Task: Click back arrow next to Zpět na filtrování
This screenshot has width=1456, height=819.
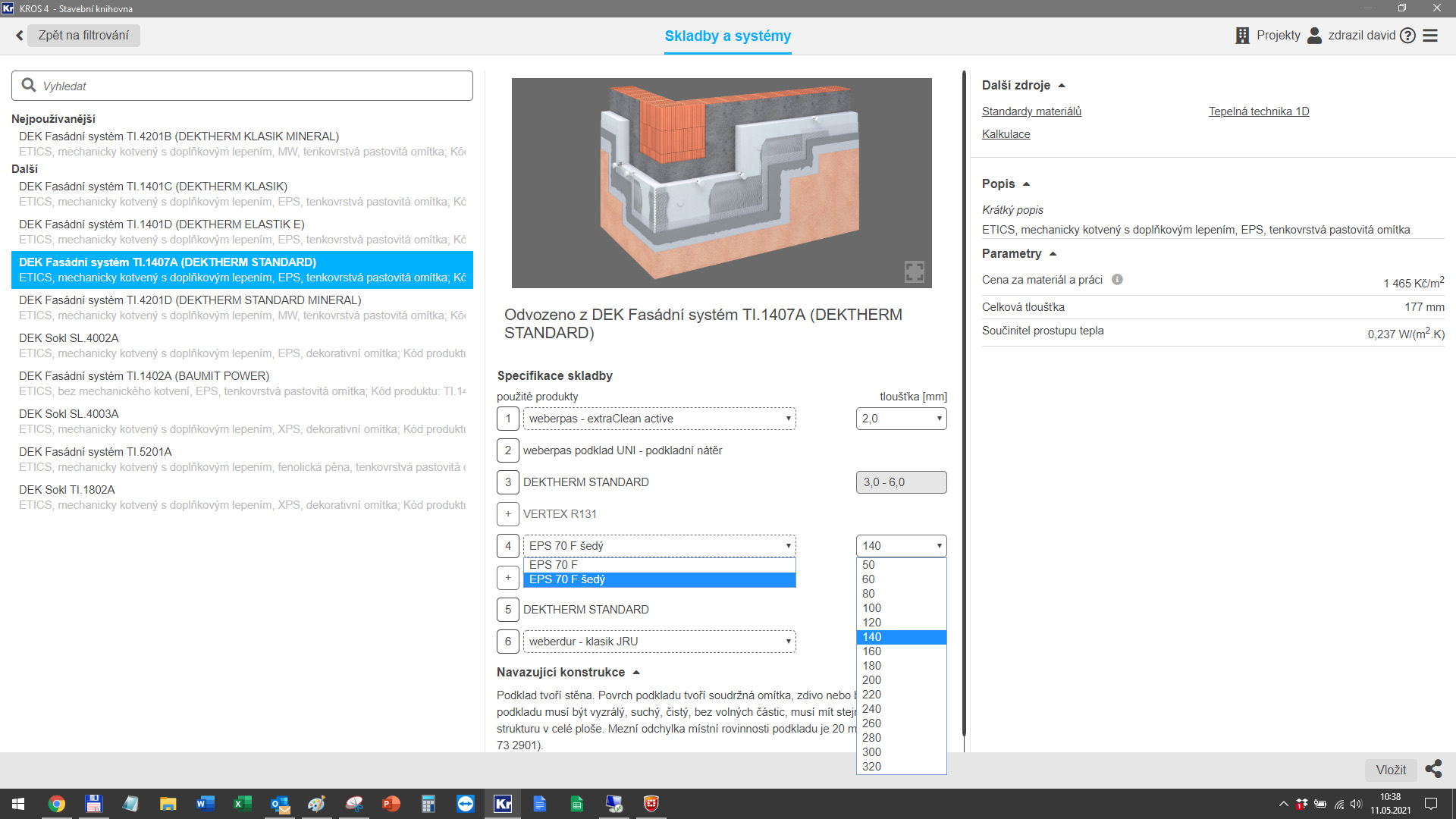Action: [20, 36]
